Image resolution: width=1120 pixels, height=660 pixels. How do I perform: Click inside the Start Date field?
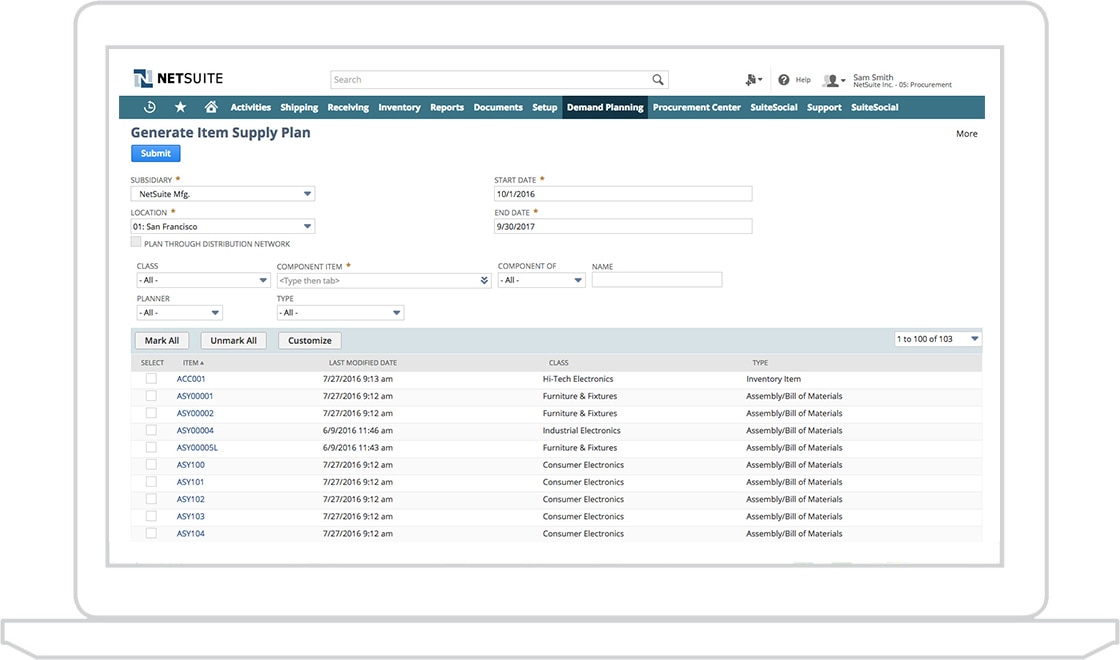(620, 193)
